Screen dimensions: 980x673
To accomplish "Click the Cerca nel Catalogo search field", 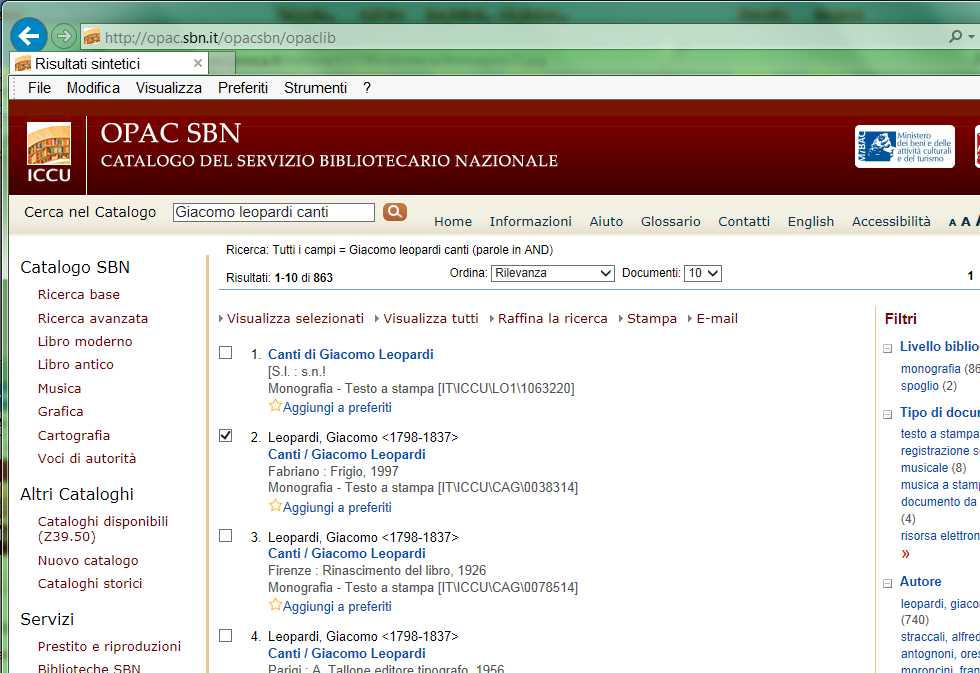I will [274, 212].
